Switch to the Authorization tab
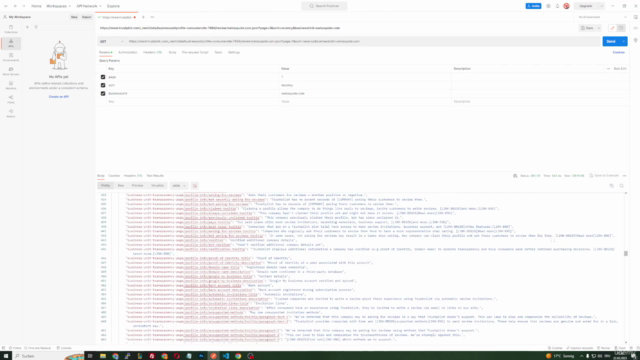 pos(128,52)
